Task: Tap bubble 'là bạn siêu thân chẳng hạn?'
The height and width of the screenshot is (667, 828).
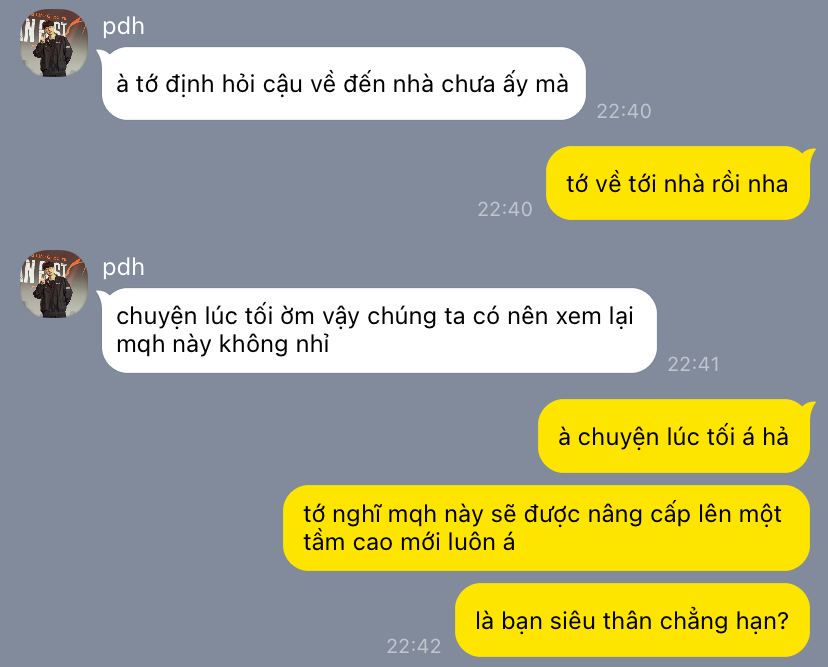Action: [632, 620]
